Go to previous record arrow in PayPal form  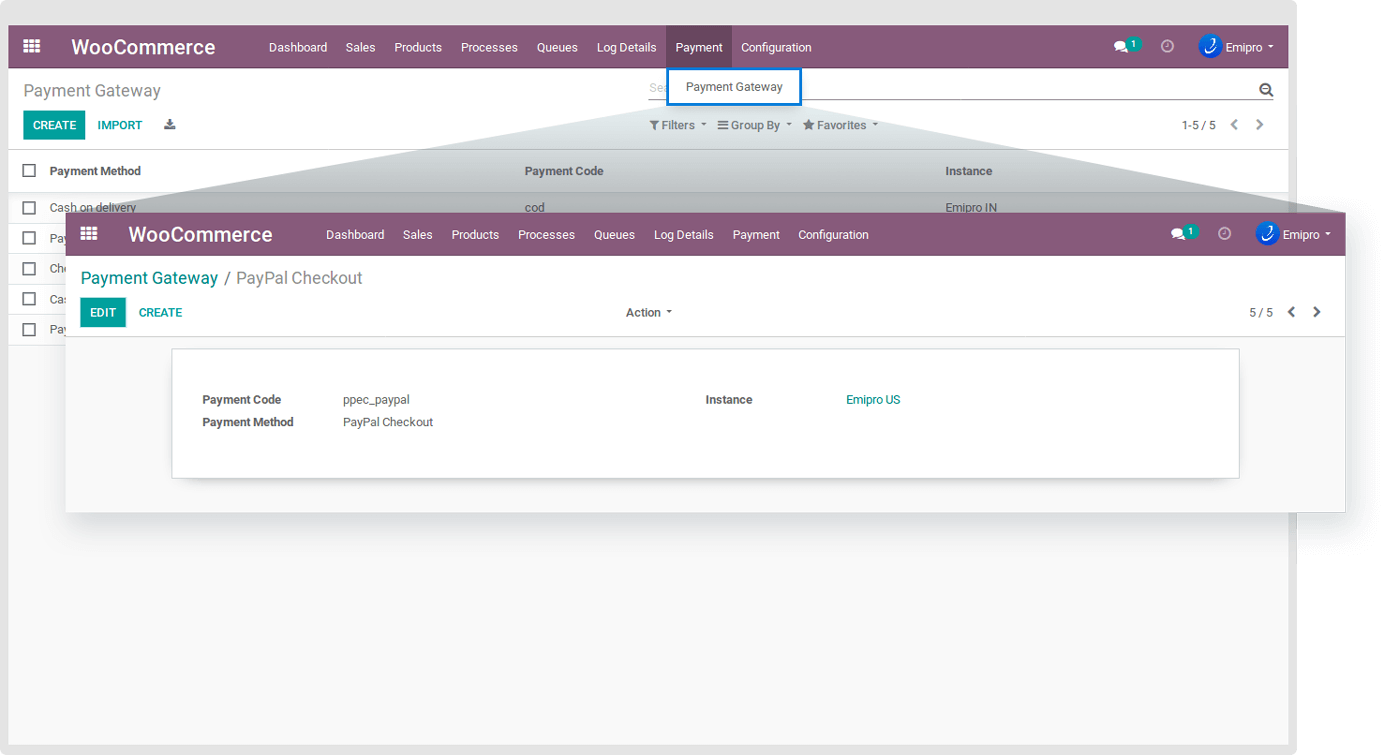click(x=1291, y=312)
